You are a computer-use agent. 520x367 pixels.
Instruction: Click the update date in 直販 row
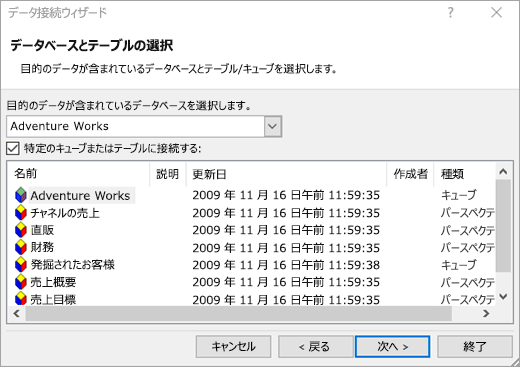coord(286,230)
